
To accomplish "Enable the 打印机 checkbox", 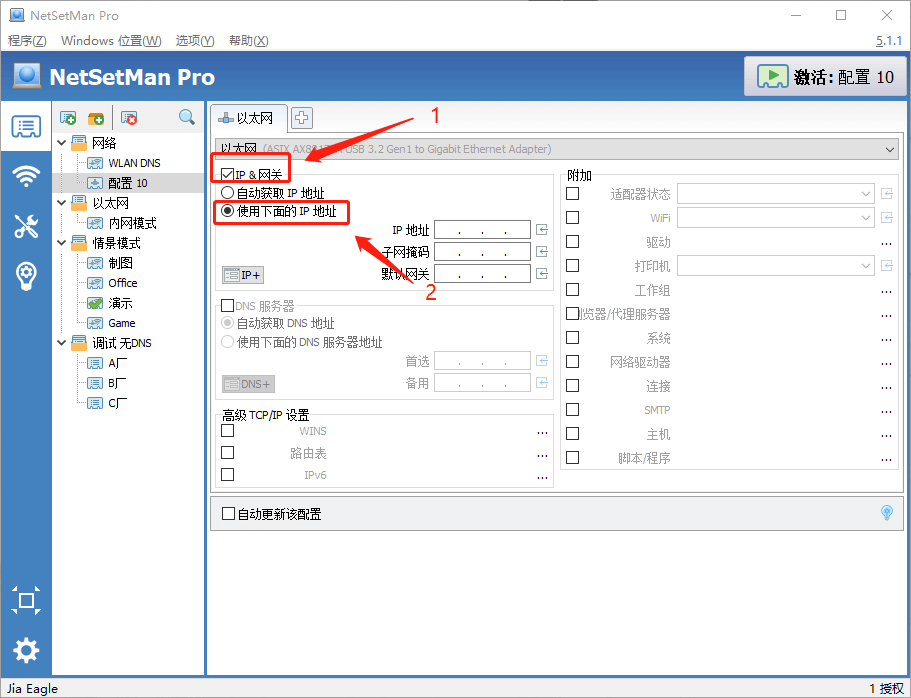I will [572, 265].
